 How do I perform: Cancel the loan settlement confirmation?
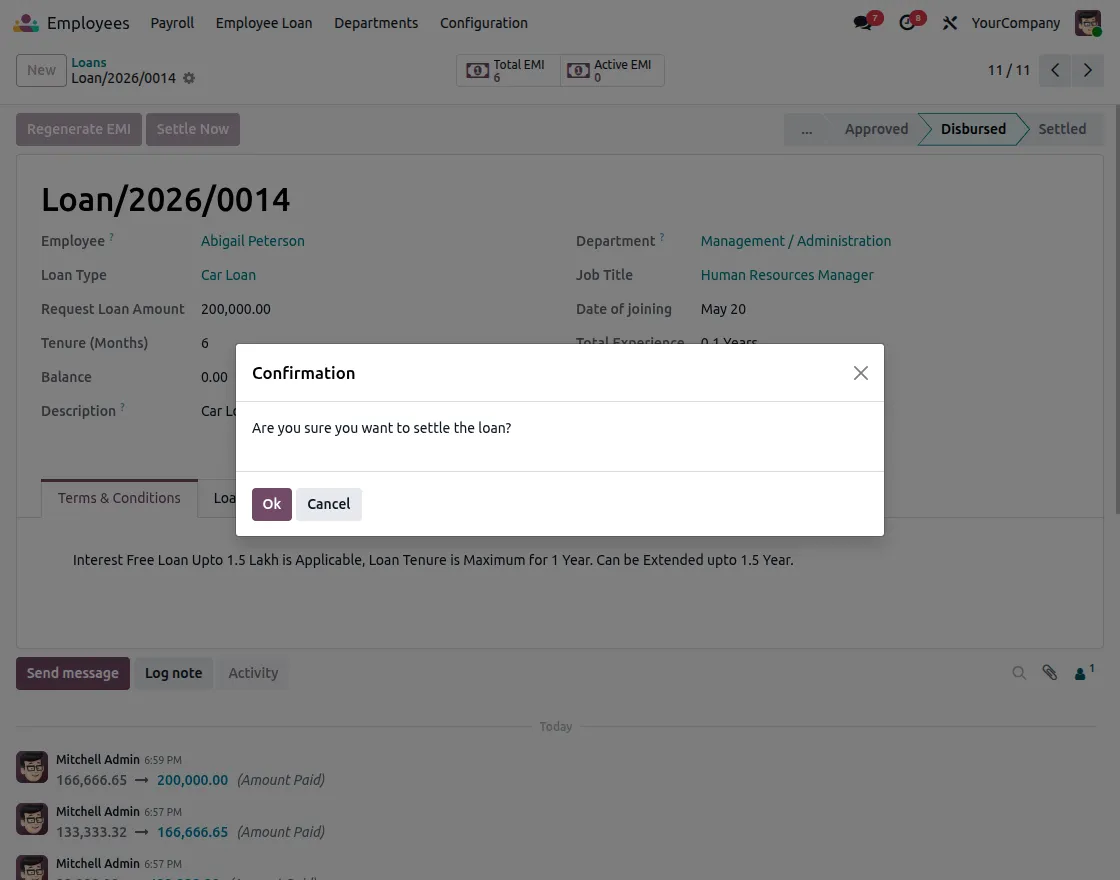[x=329, y=504]
